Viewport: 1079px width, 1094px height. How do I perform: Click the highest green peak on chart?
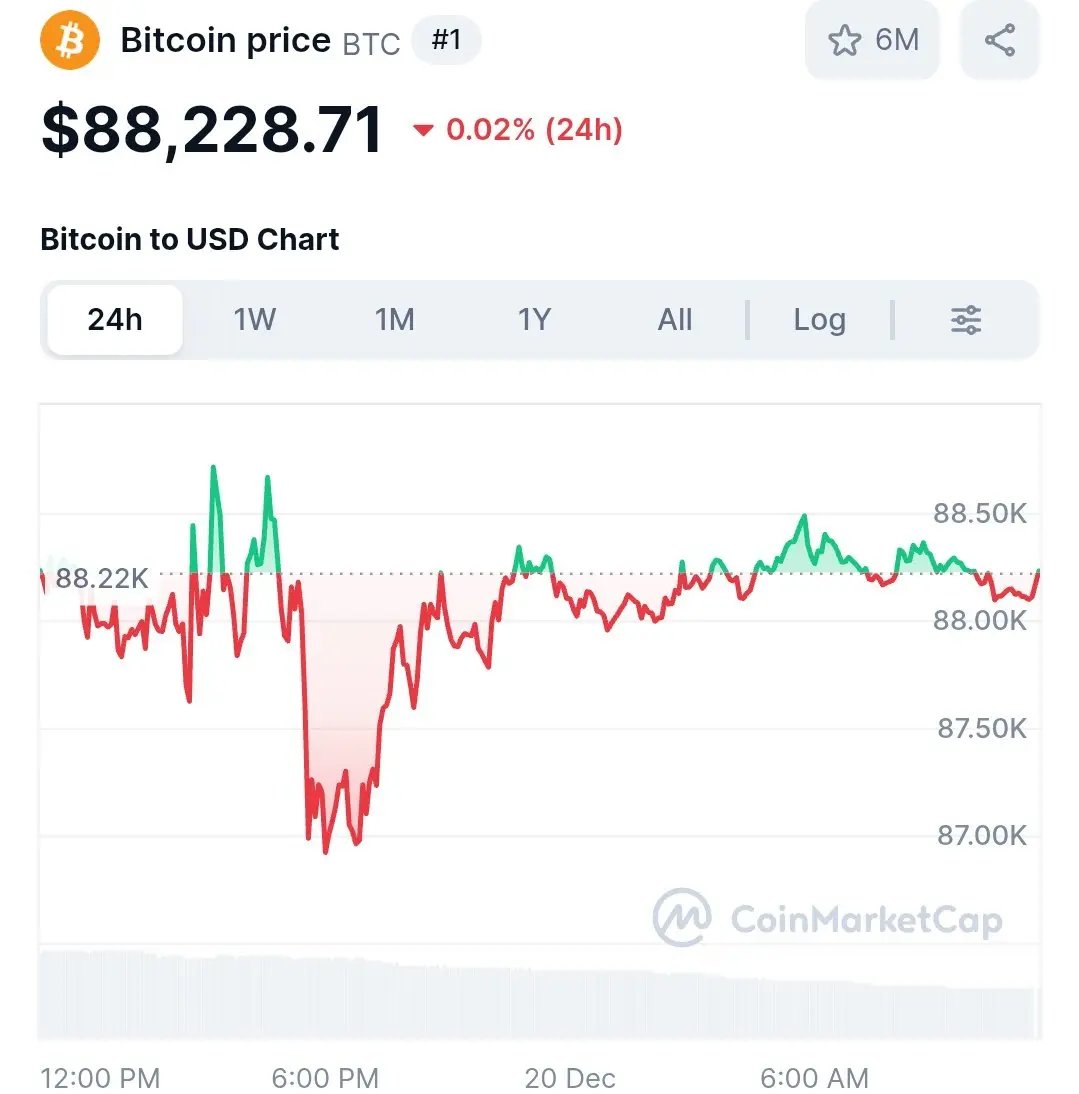click(213, 467)
